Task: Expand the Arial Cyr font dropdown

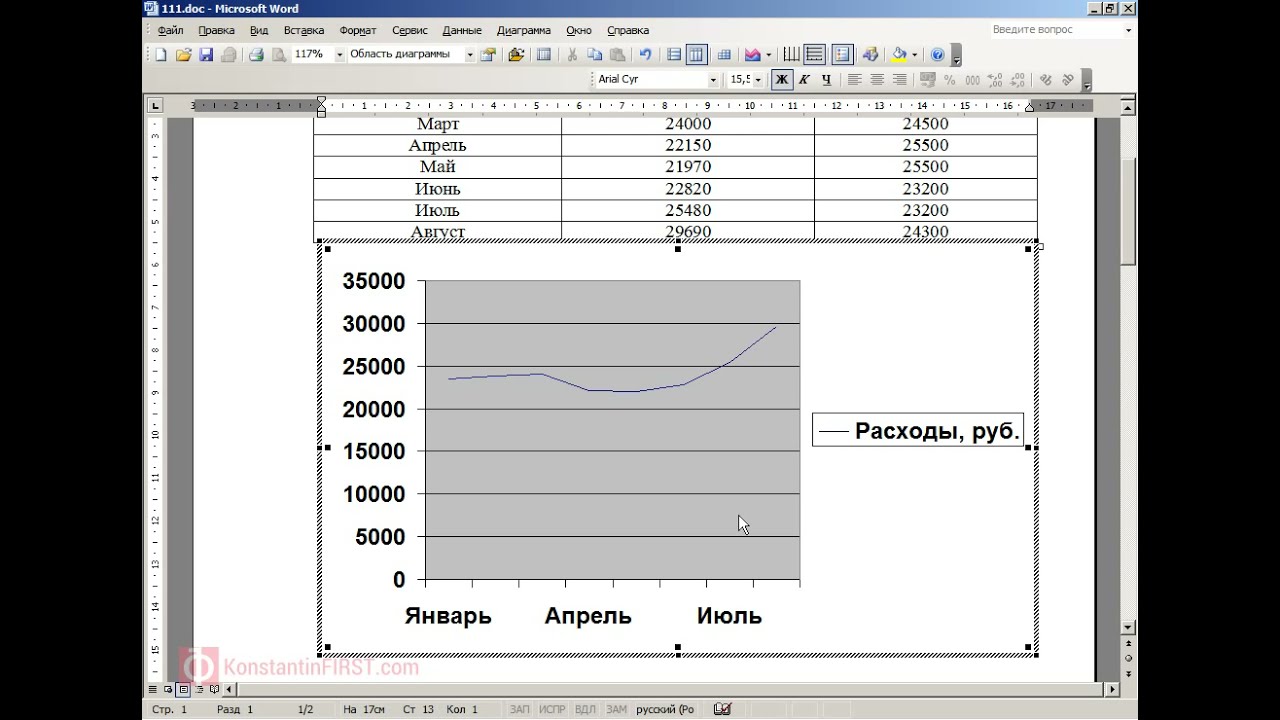Action: point(713,80)
